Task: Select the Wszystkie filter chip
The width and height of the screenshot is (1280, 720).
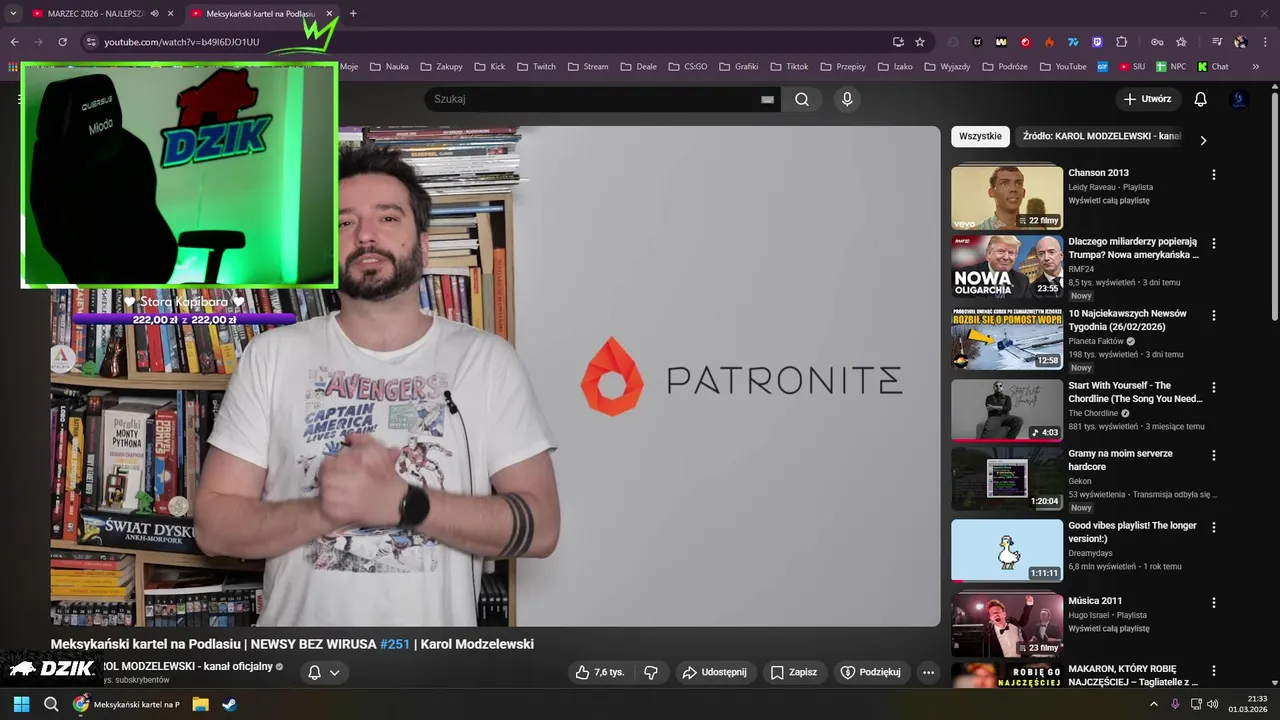Action: point(980,136)
